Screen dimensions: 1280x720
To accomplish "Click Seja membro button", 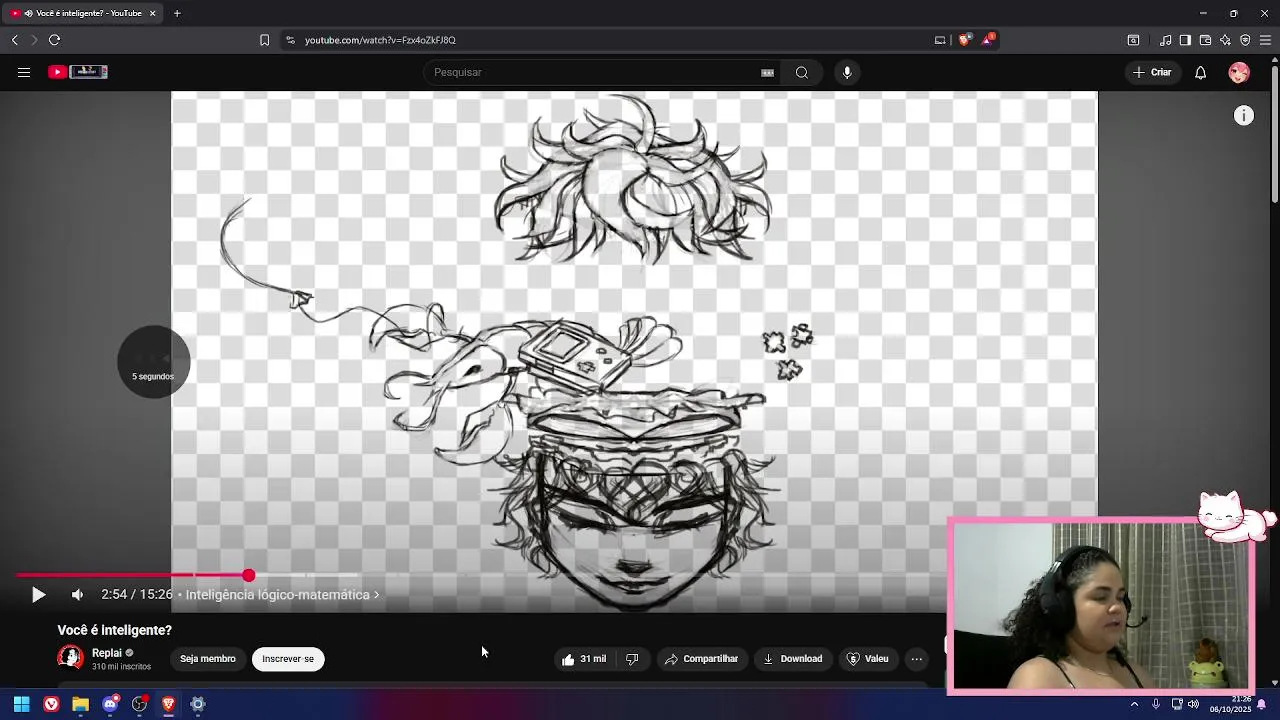I will coord(208,659).
